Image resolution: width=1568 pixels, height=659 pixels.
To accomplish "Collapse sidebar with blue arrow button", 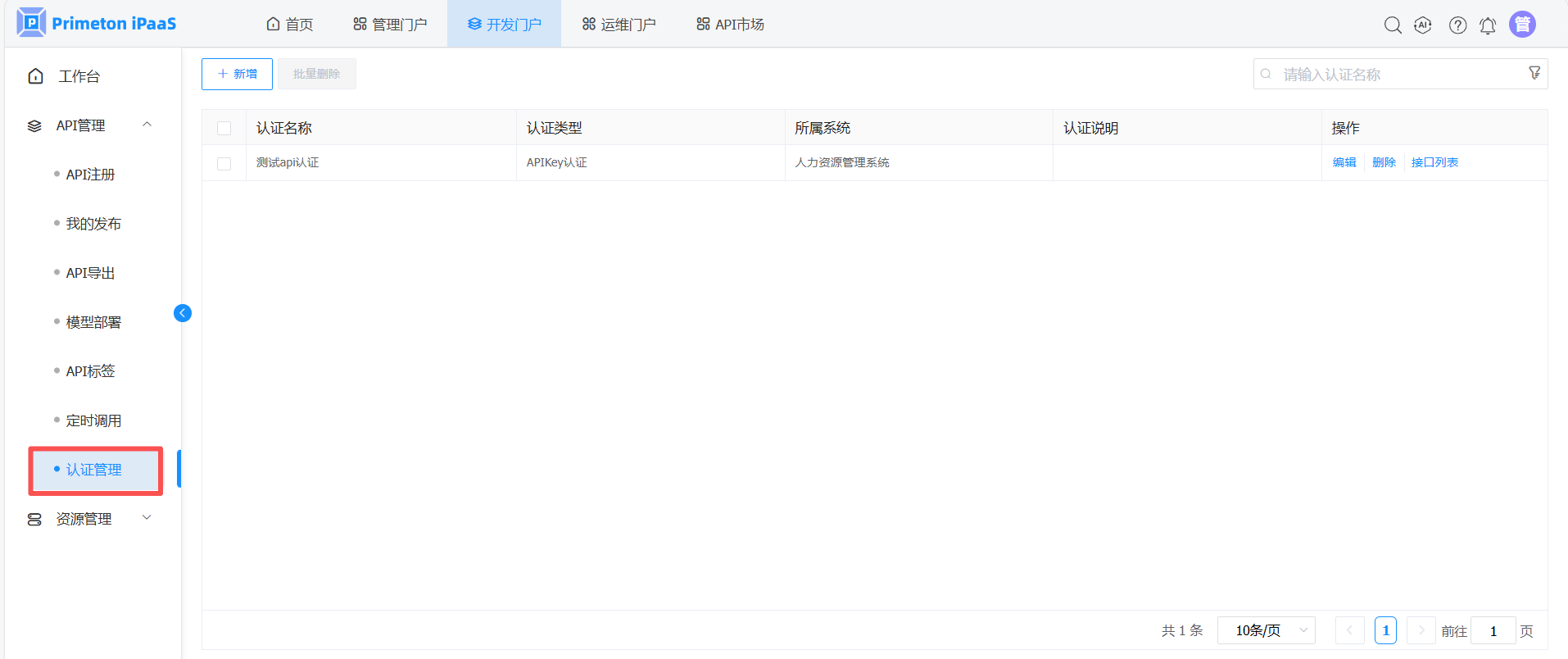I will click(x=183, y=313).
